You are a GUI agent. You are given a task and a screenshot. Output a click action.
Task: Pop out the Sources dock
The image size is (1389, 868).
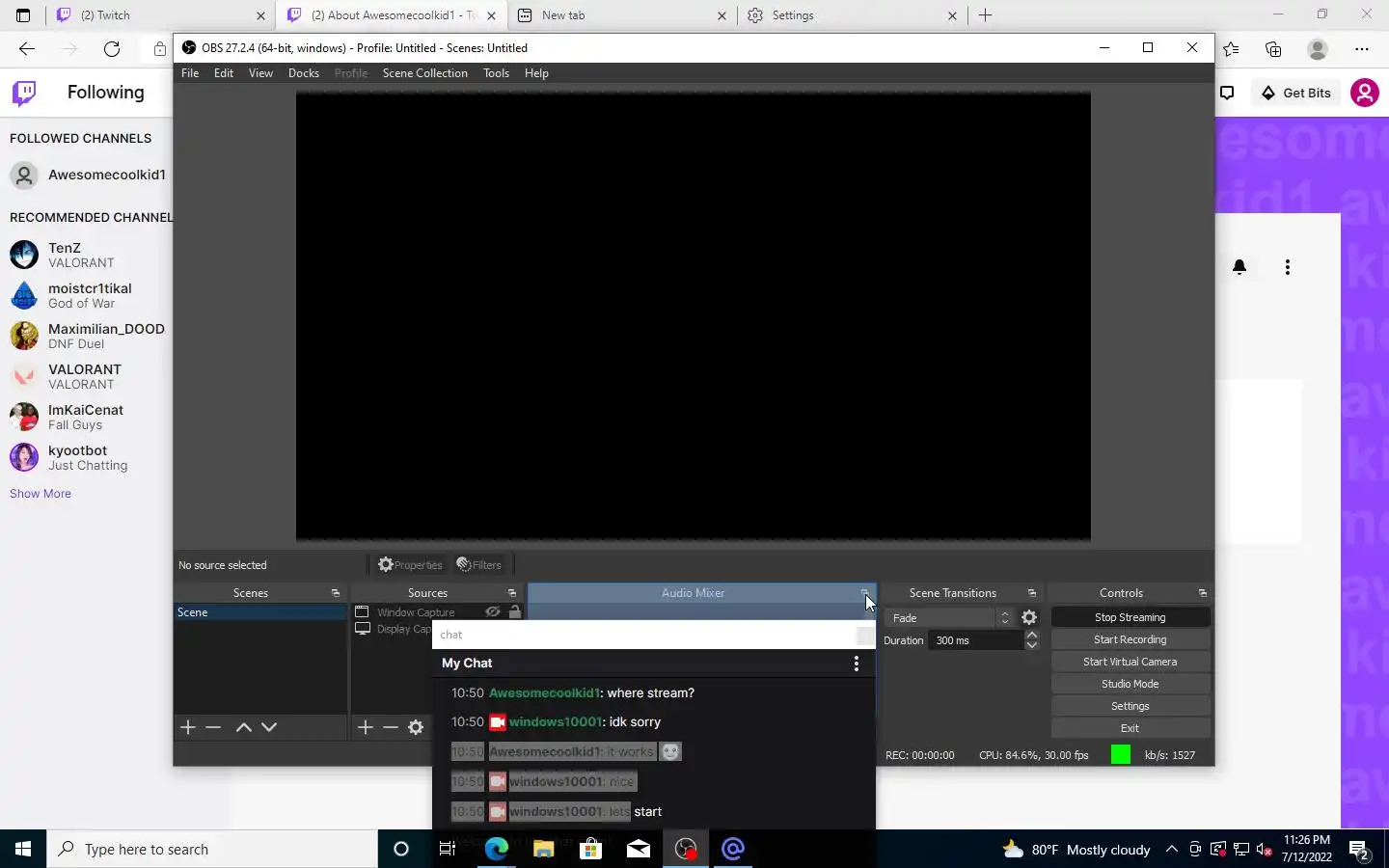(x=512, y=593)
